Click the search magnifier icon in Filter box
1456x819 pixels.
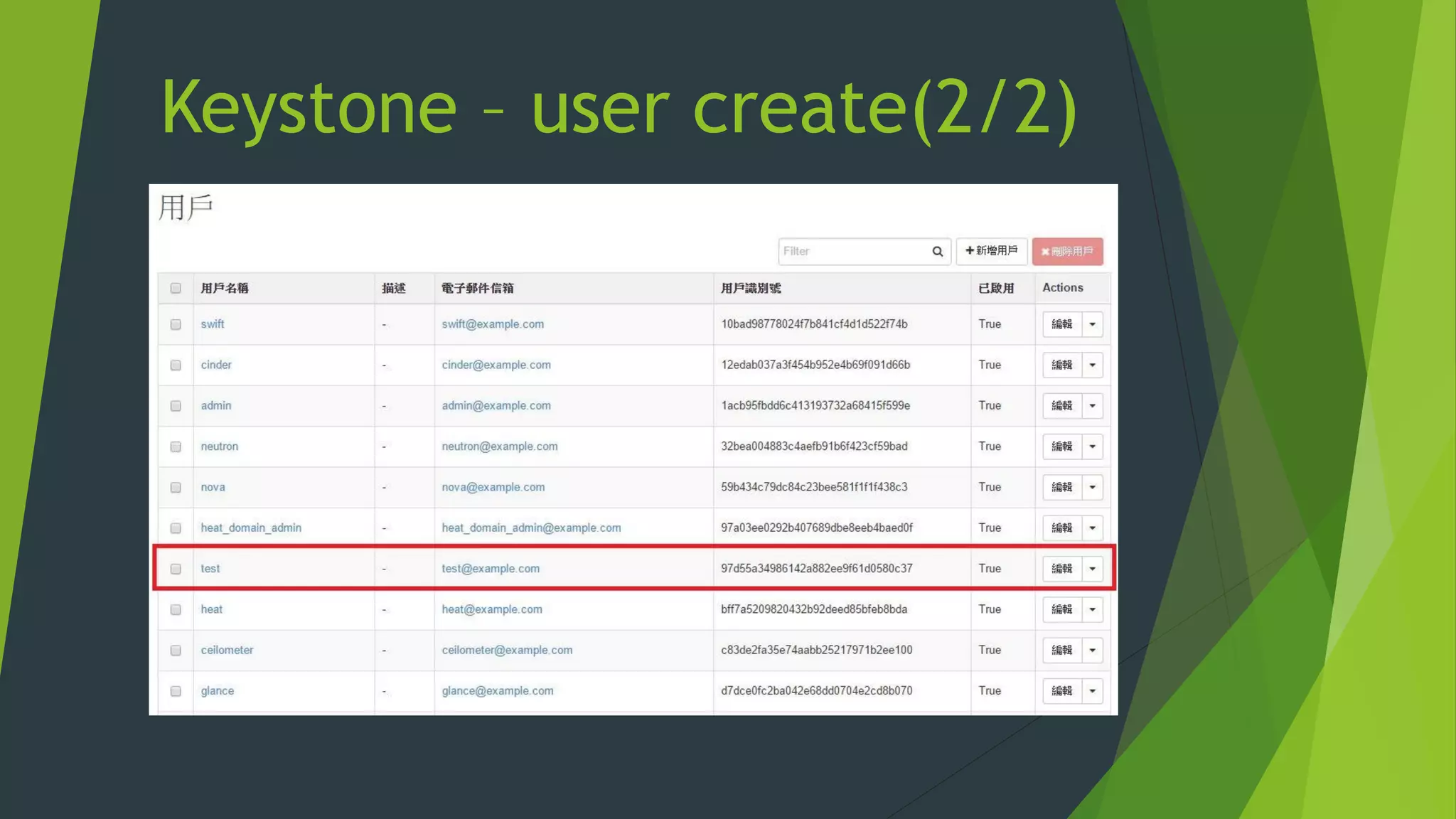pyautogui.click(x=937, y=252)
